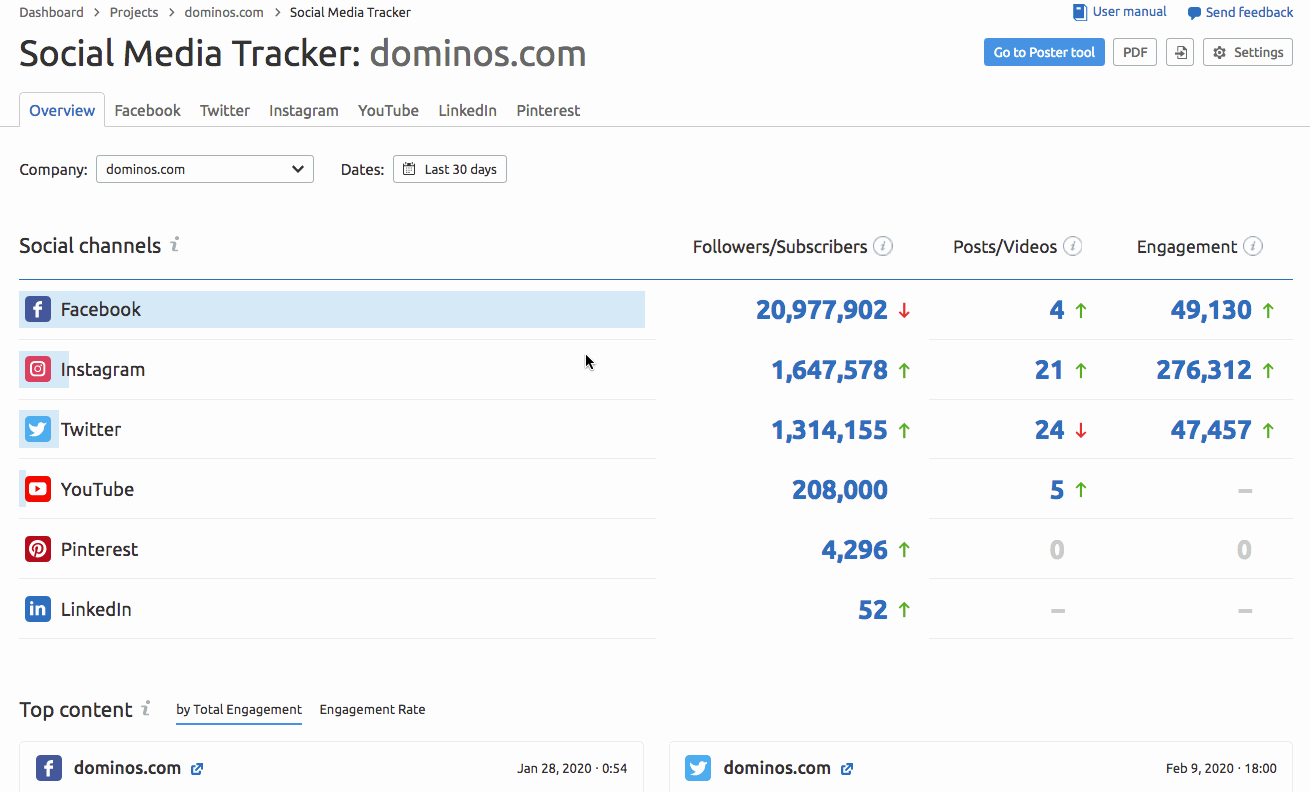Click the Pinterest channel row label
Viewport: 1310px width, 792px height.
coord(99,549)
